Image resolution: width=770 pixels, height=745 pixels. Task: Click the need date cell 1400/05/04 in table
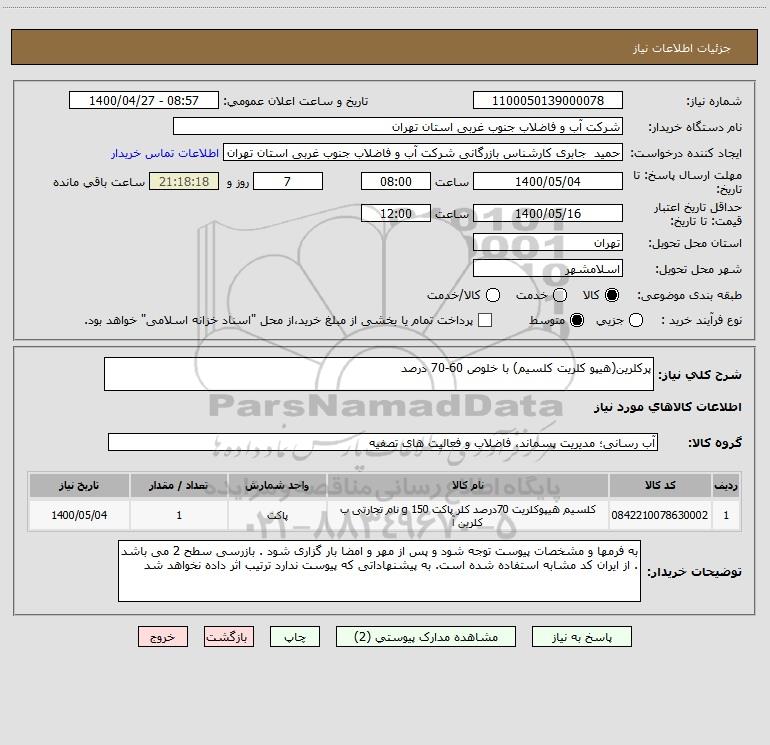pyautogui.click(x=79, y=515)
